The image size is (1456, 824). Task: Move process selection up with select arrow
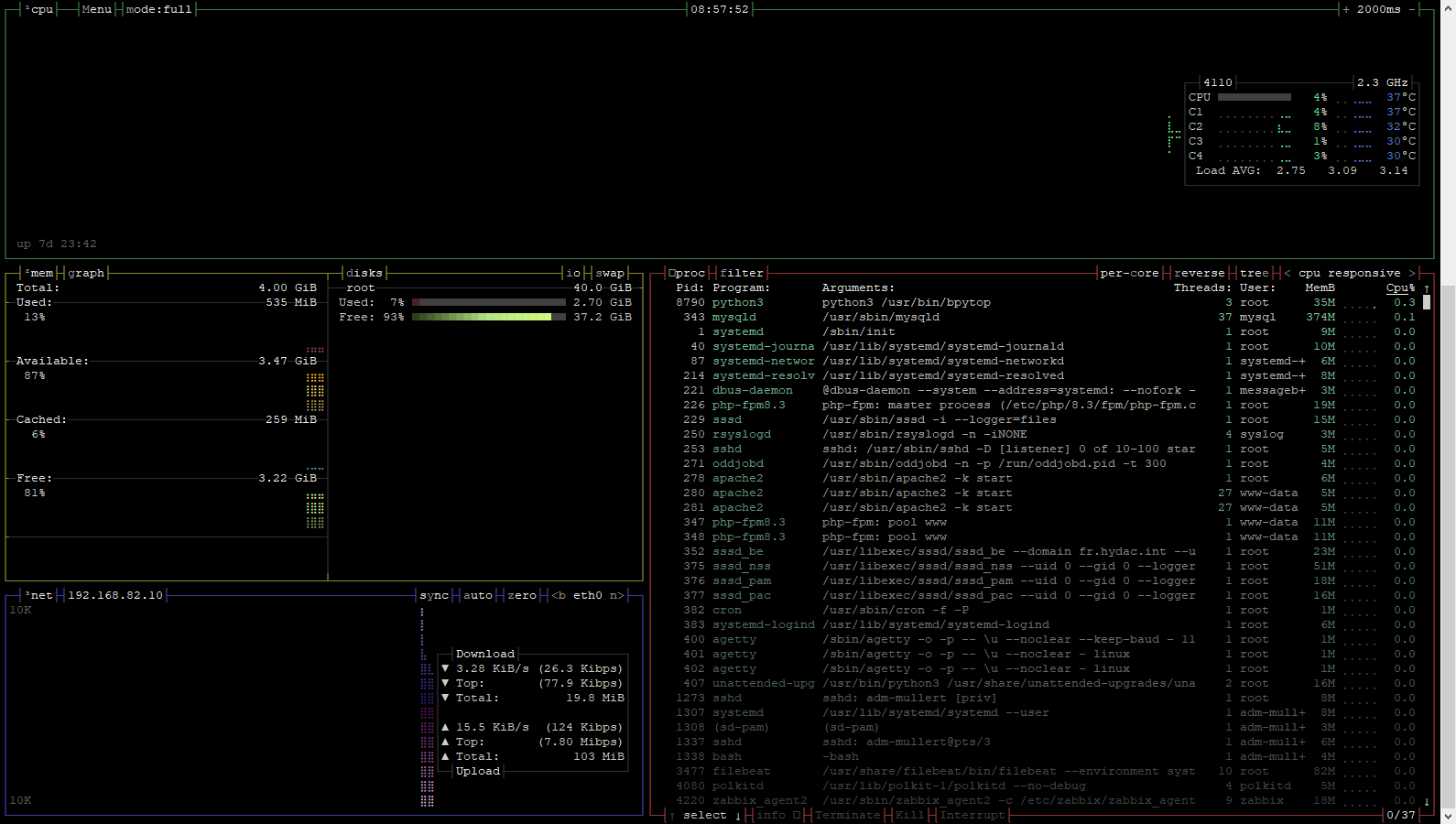(672, 815)
